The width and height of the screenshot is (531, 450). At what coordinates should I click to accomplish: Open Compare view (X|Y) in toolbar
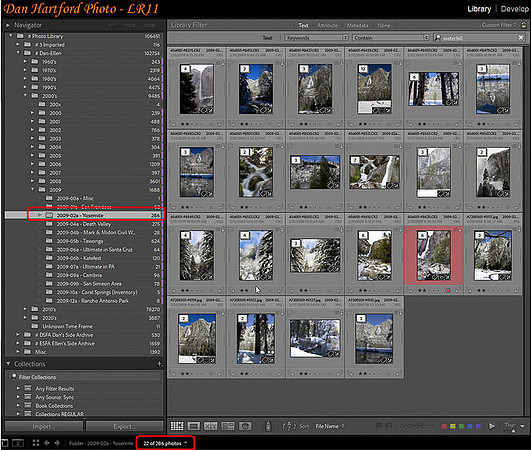click(210, 426)
